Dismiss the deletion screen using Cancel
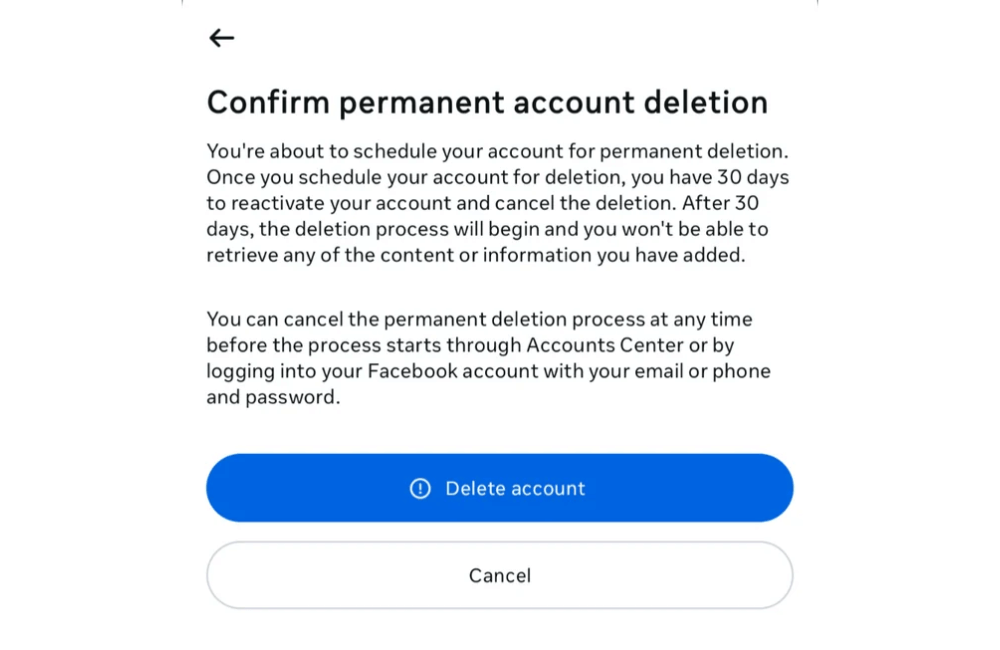 [x=500, y=575]
